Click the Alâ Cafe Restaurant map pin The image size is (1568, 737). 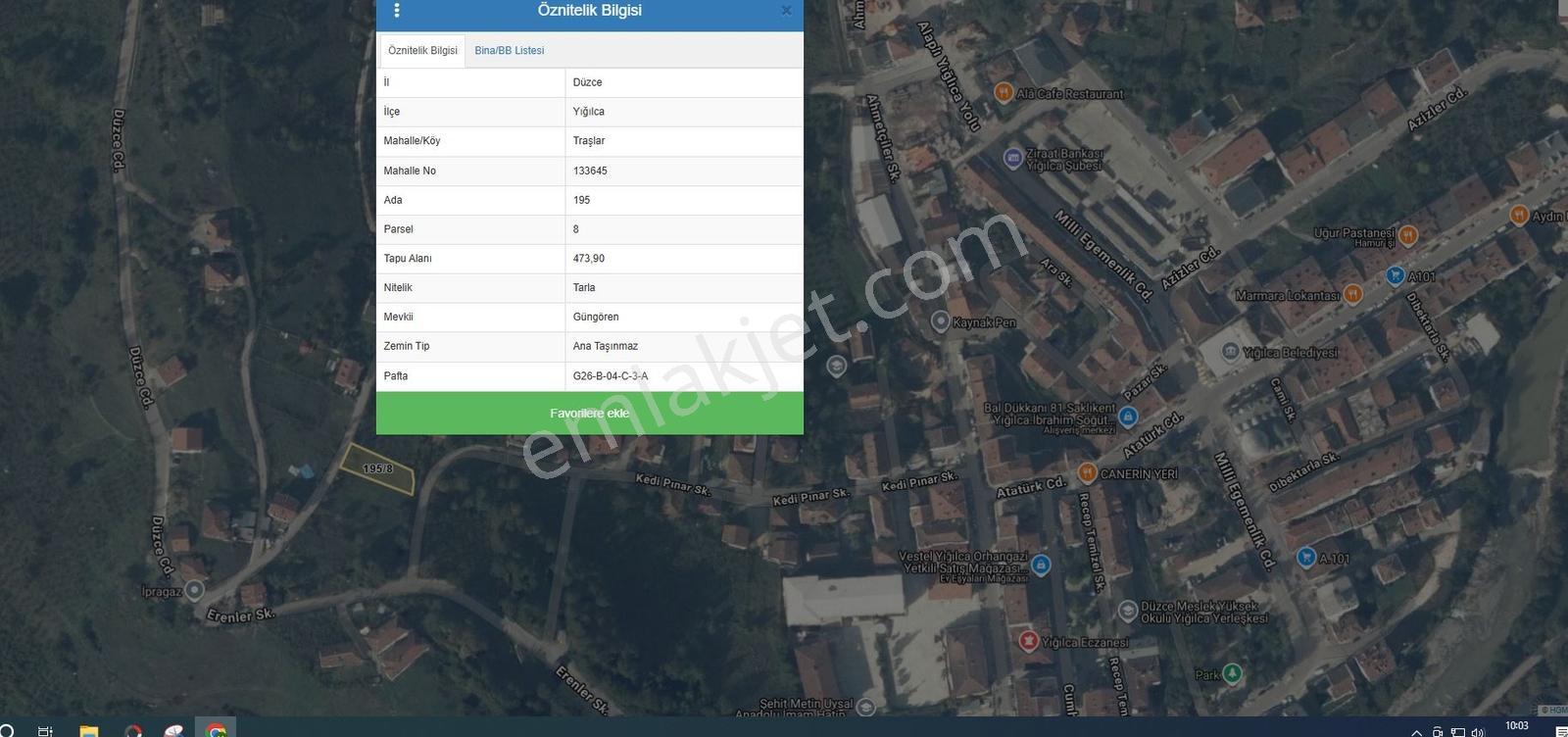pyautogui.click(x=1004, y=93)
